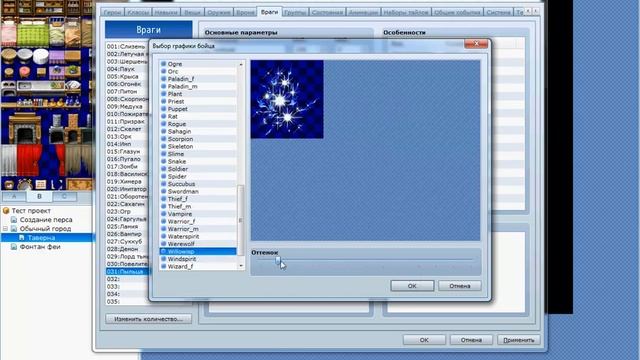Viewport: 640px width, 360px height.
Task: Open the Анимации tab
Action: tap(363, 13)
